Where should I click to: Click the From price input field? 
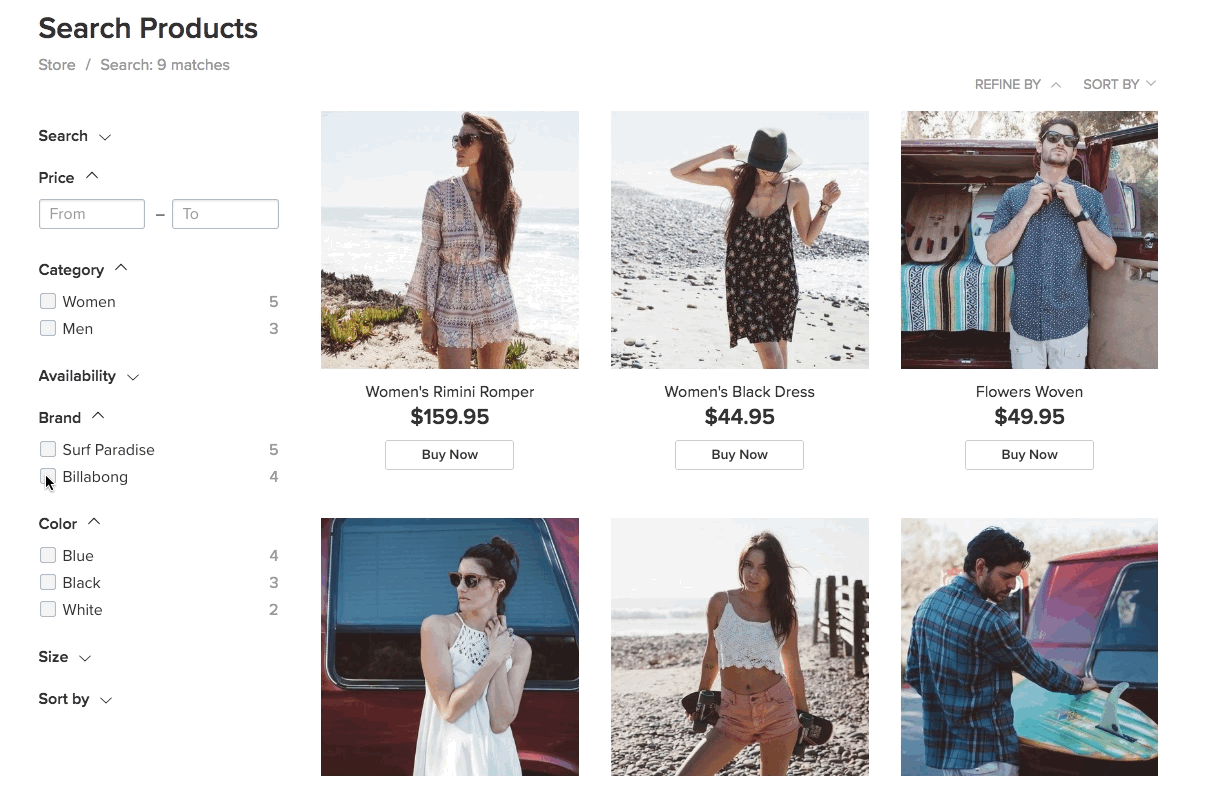(91, 213)
